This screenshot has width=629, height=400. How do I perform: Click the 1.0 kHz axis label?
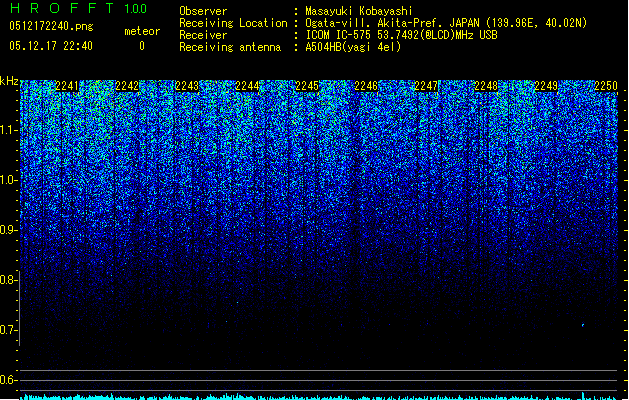[x=8, y=181]
